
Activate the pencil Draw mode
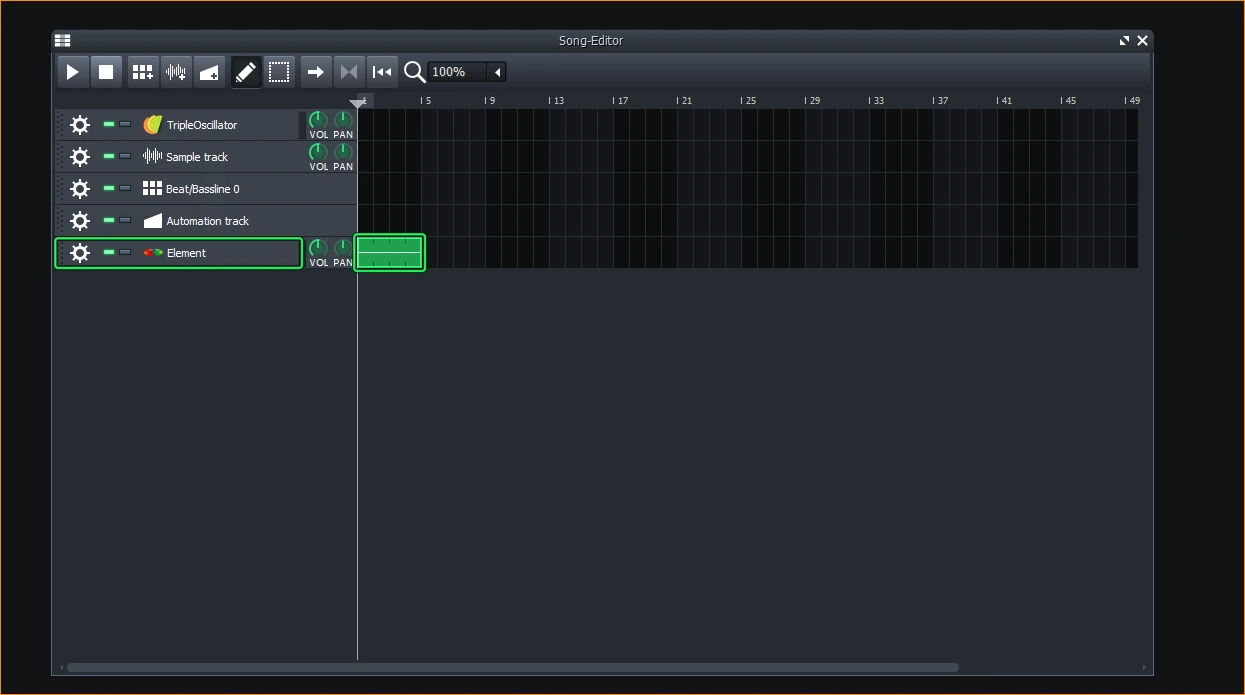click(246, 72)
